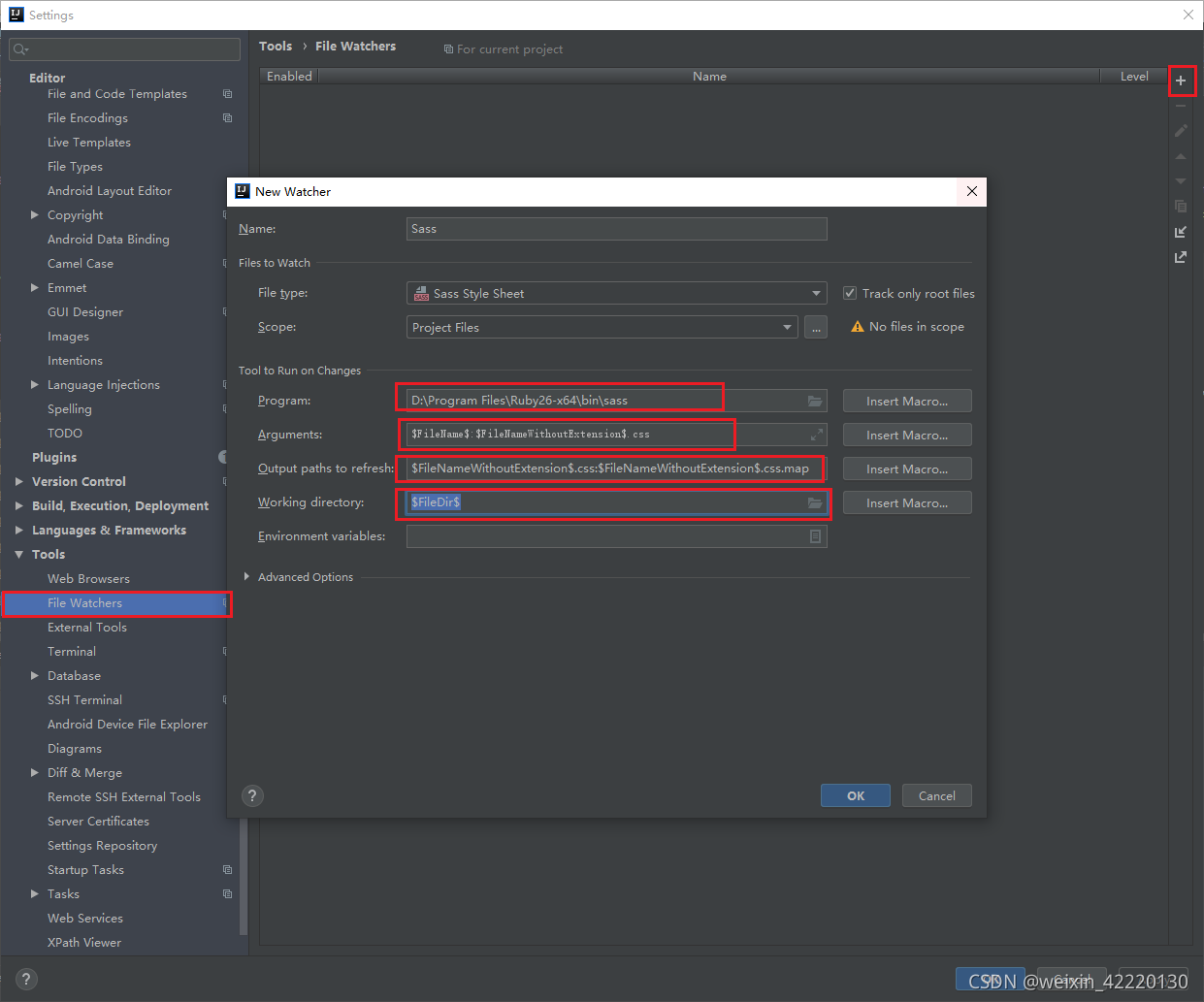Expand Version Control settings node

coord(19,482)
